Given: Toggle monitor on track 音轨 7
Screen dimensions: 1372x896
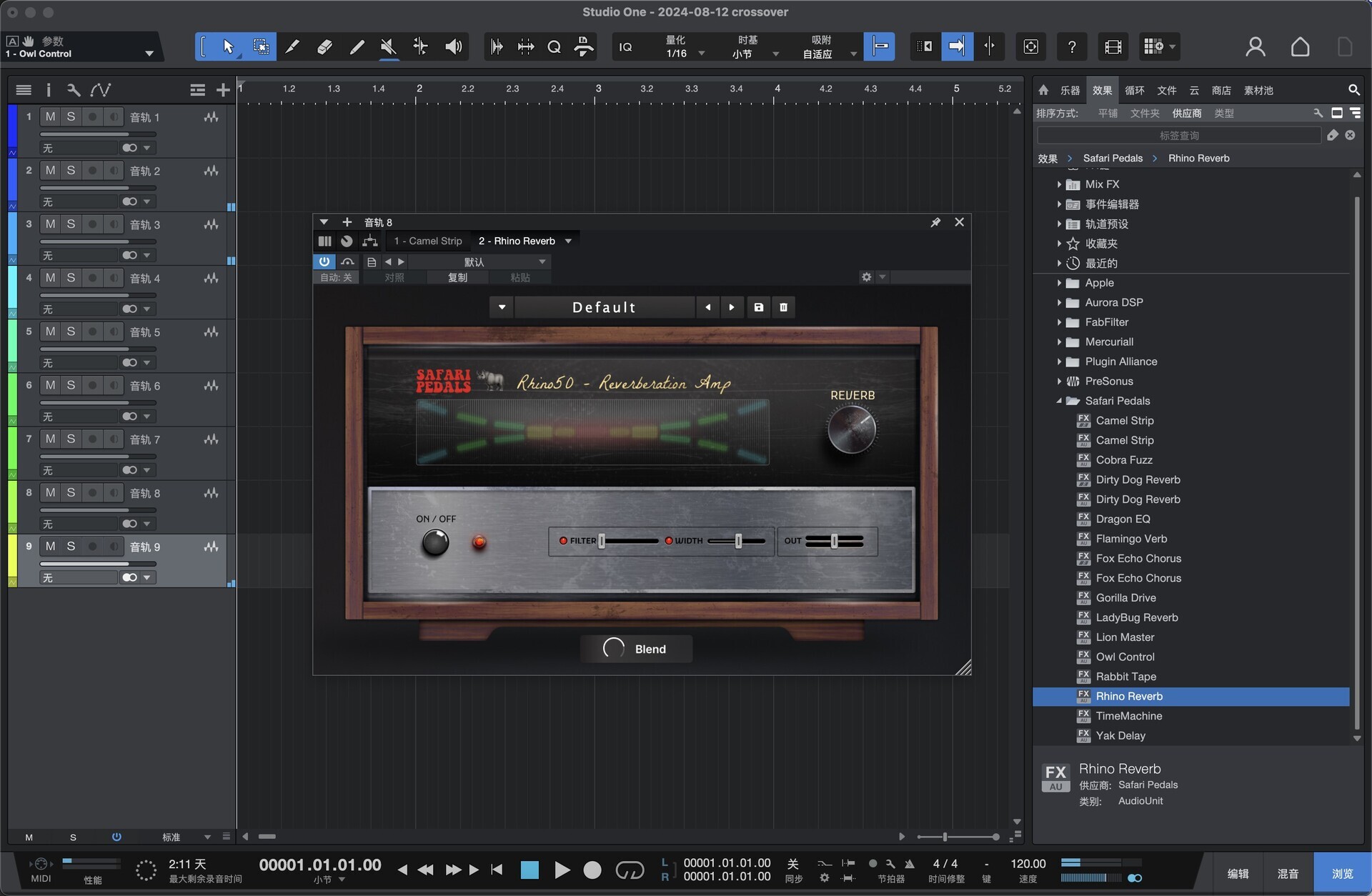Looking at the screenshot, I should tap(114, 439).
